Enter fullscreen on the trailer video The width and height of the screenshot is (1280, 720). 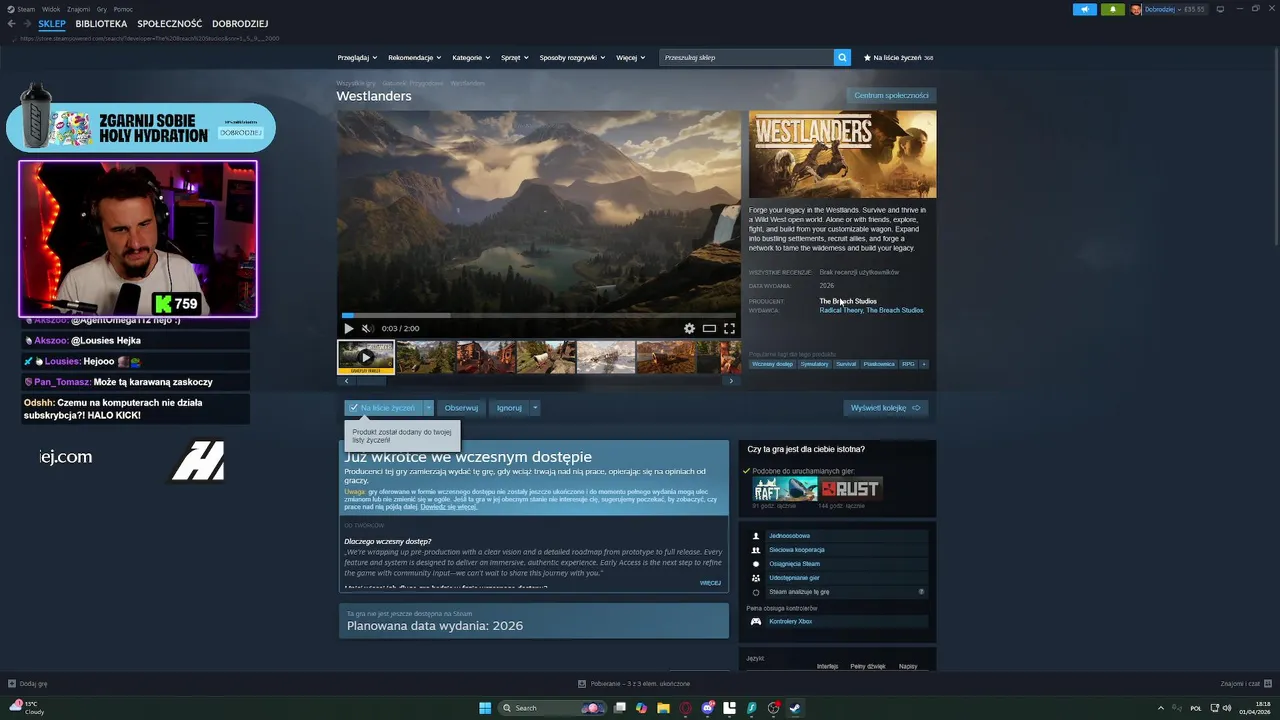pos(729,328)
